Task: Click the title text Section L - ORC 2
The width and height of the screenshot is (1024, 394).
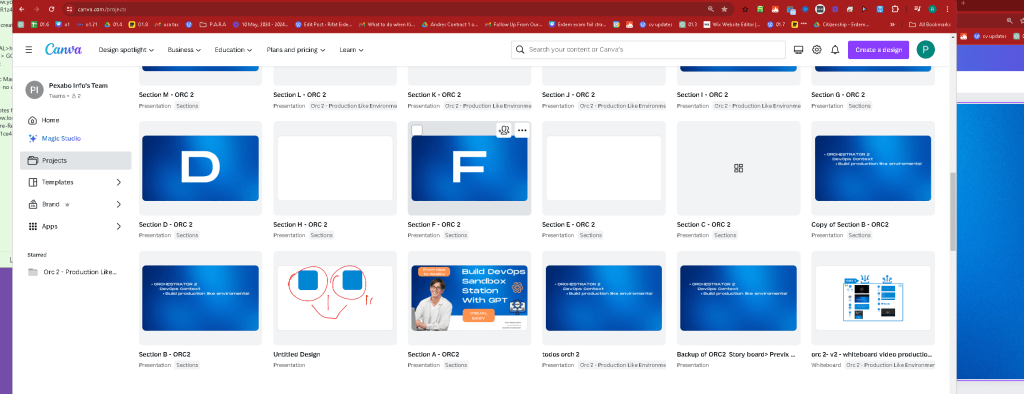Action: click(x=300, y=95)
